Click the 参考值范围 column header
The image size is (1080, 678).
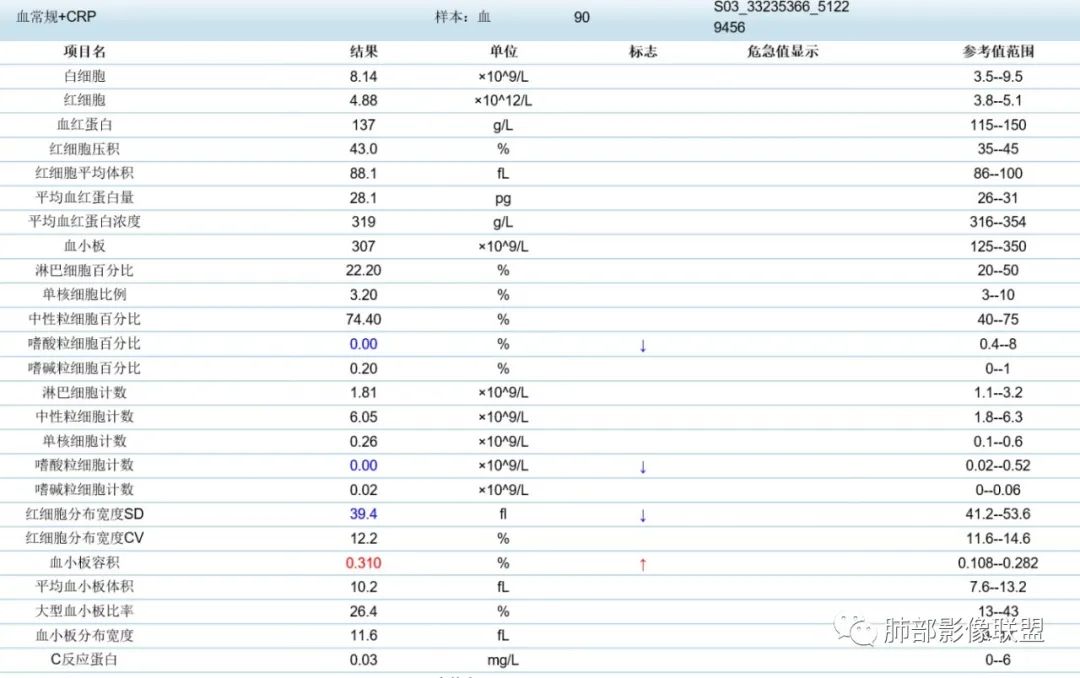[x=998, y=52]
